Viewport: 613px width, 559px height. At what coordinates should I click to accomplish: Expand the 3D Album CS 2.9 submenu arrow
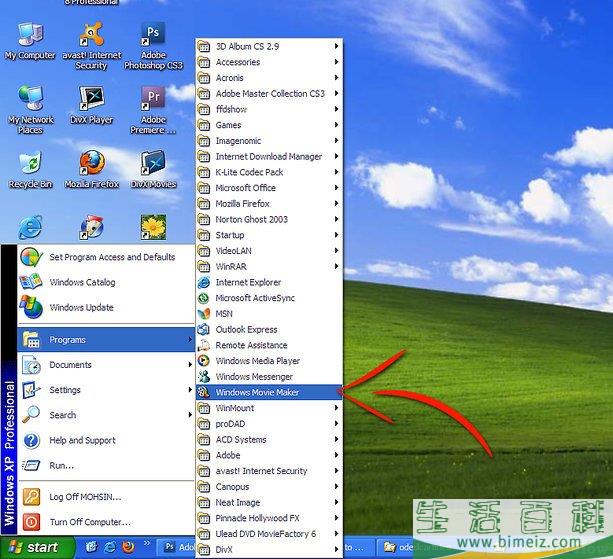click(x=336, y=46)
